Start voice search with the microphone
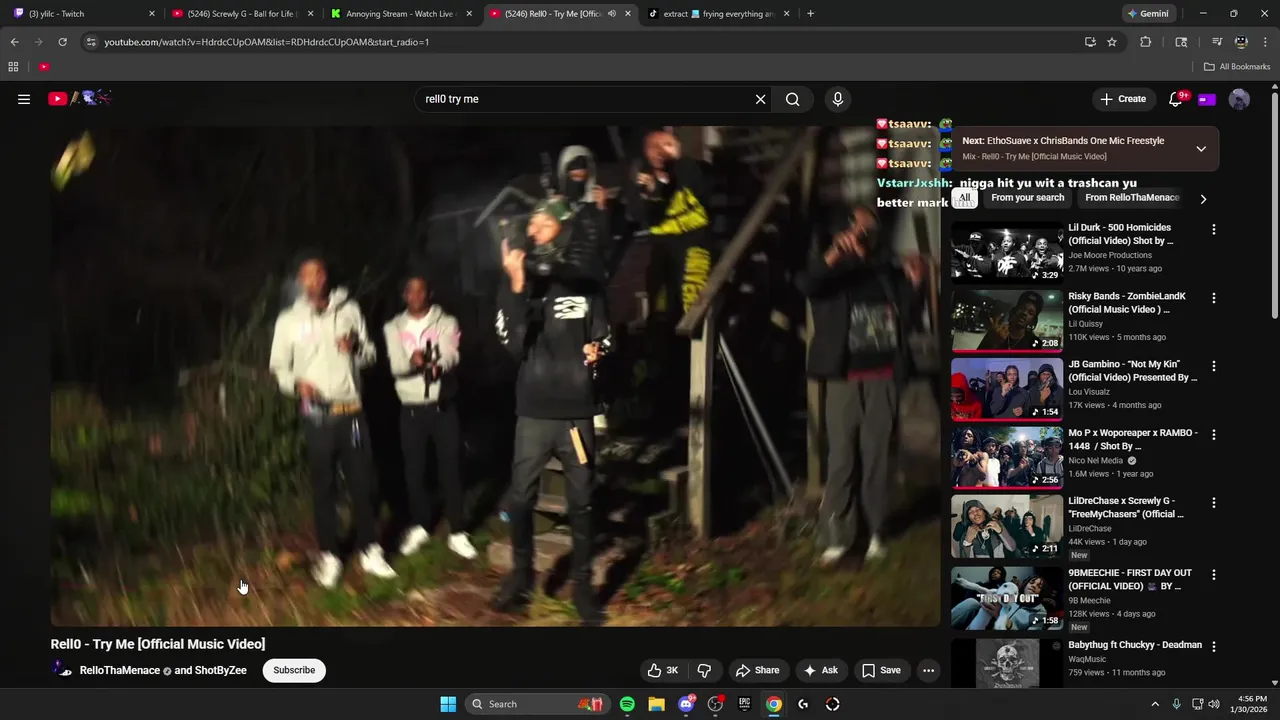 pos(838,99)
